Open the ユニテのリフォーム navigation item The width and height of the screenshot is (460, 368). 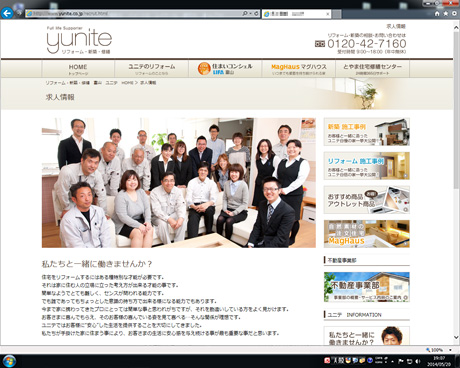coord(152,69)
